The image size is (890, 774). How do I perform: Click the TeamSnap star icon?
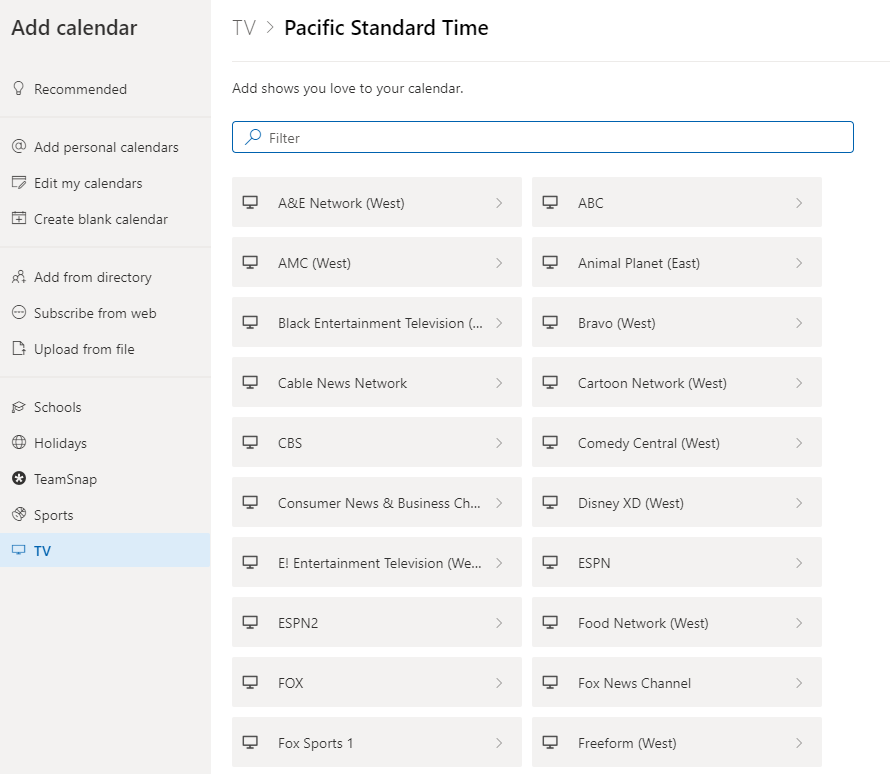point(18,479)
